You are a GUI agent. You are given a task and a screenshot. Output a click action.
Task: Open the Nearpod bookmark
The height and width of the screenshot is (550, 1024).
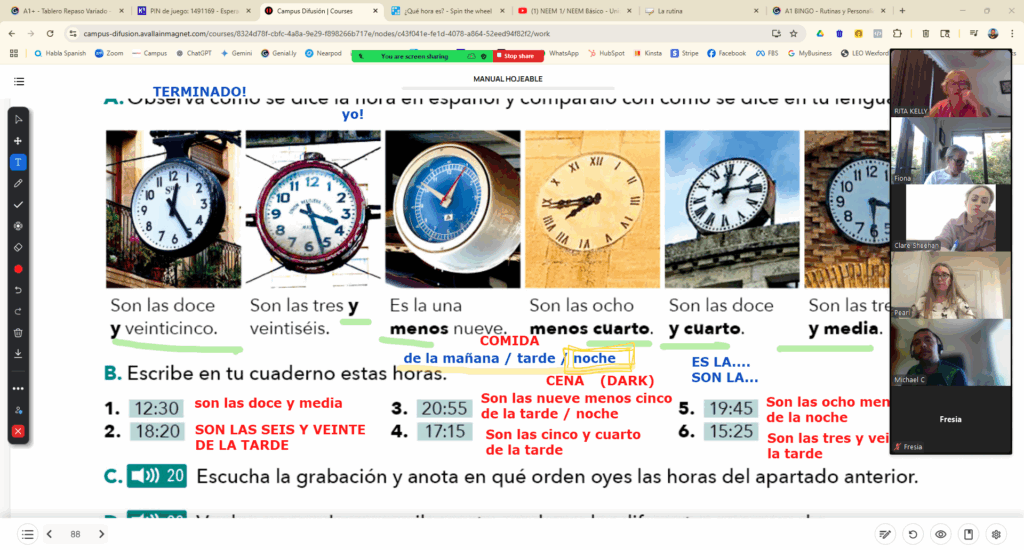(323, 54)
